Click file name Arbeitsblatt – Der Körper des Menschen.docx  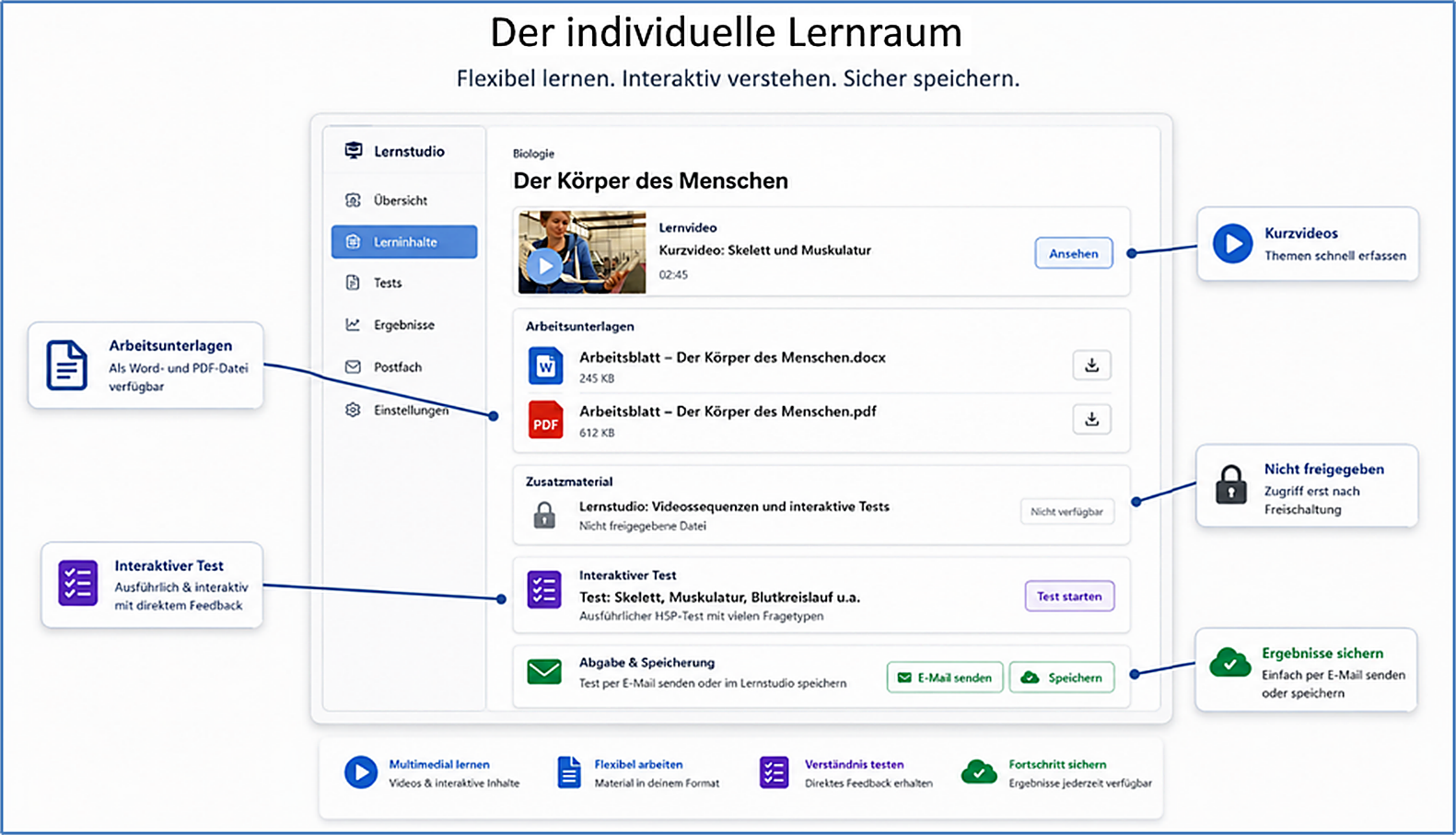(732, 357)
